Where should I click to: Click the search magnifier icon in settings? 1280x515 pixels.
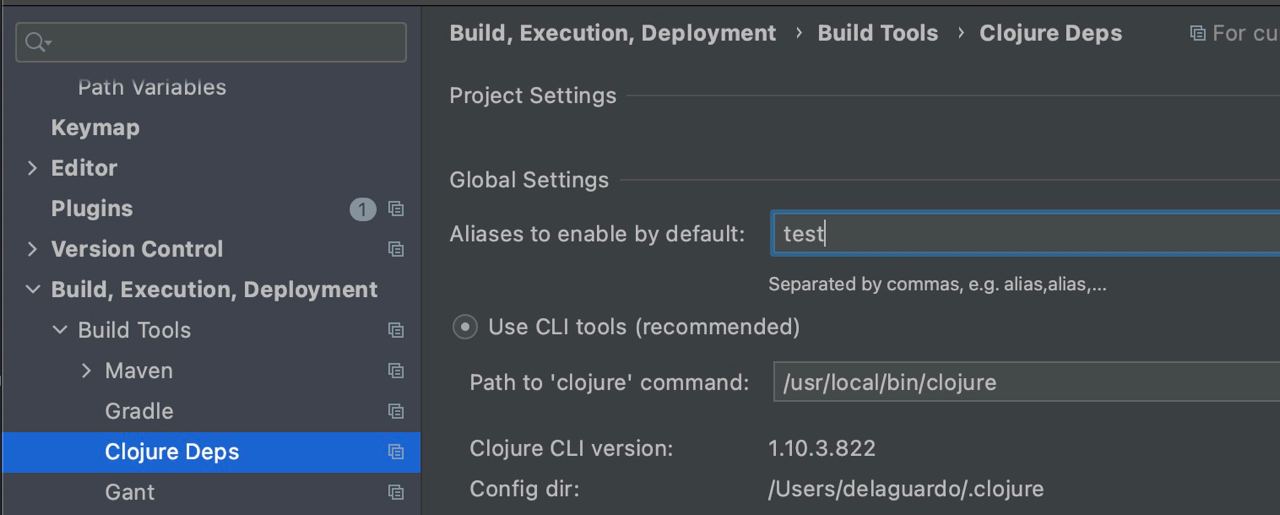[x=37, y=42]
